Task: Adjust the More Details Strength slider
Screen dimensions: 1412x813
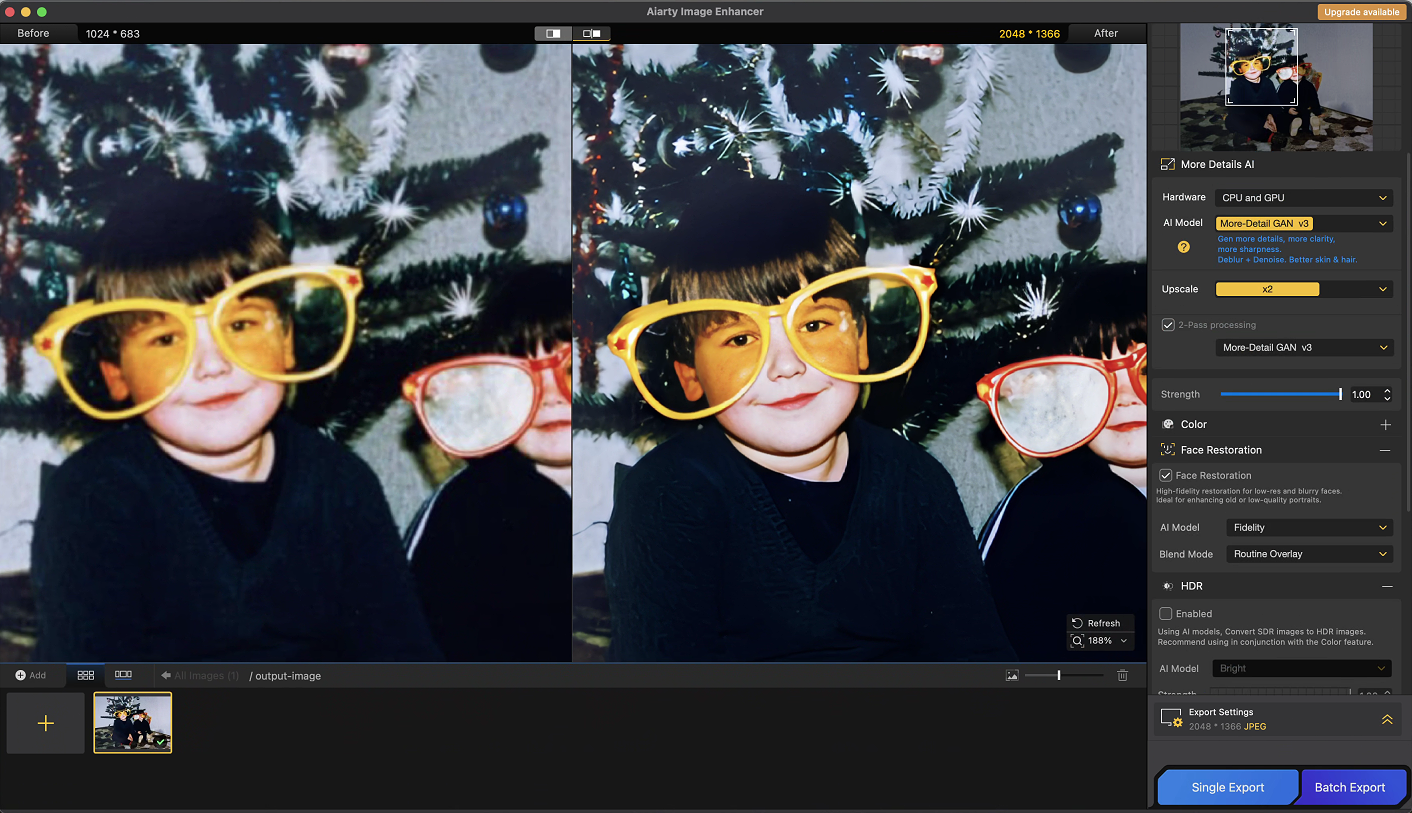Action: [x=1280, y=395]
